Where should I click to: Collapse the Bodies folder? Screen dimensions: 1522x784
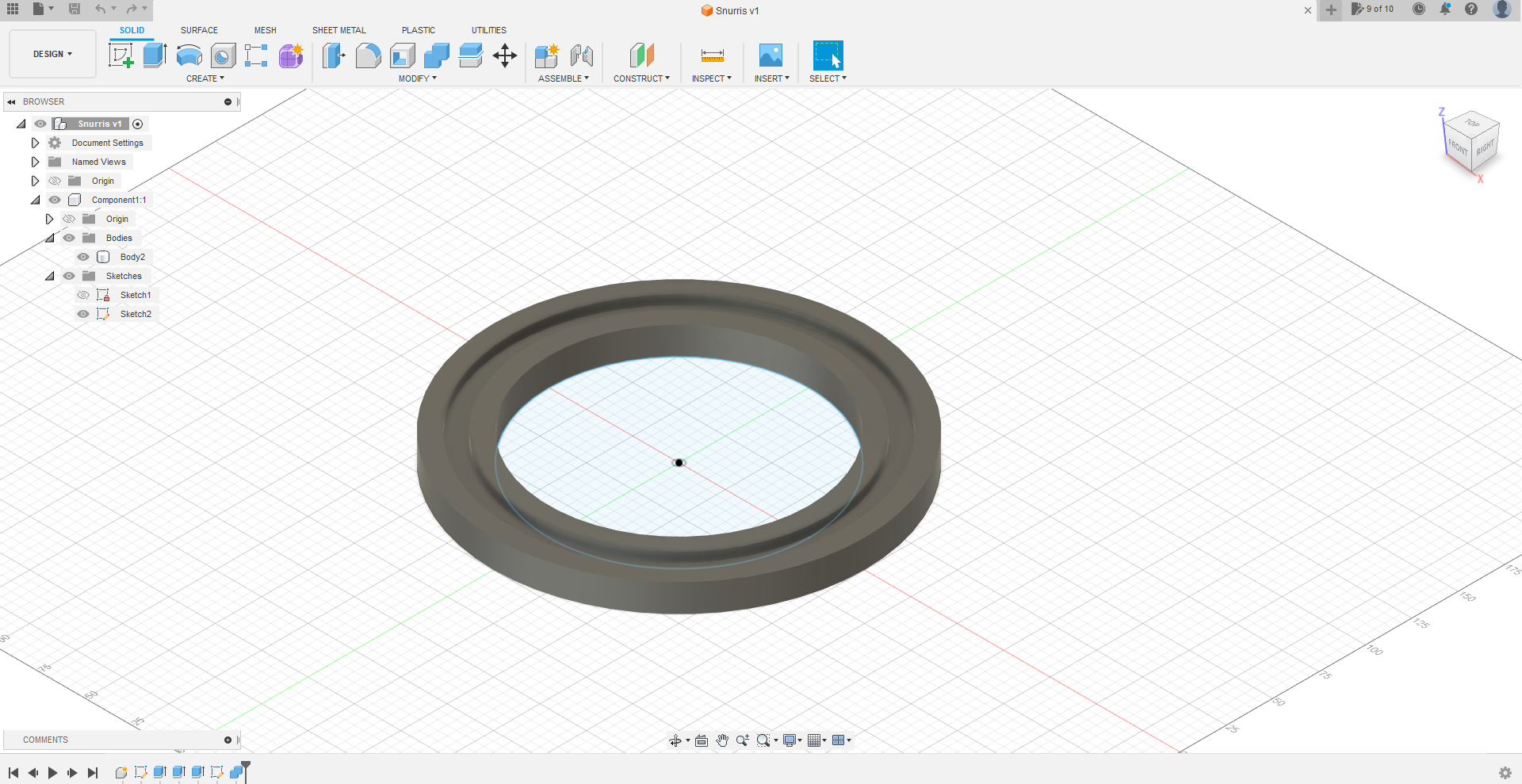(50, 238)
